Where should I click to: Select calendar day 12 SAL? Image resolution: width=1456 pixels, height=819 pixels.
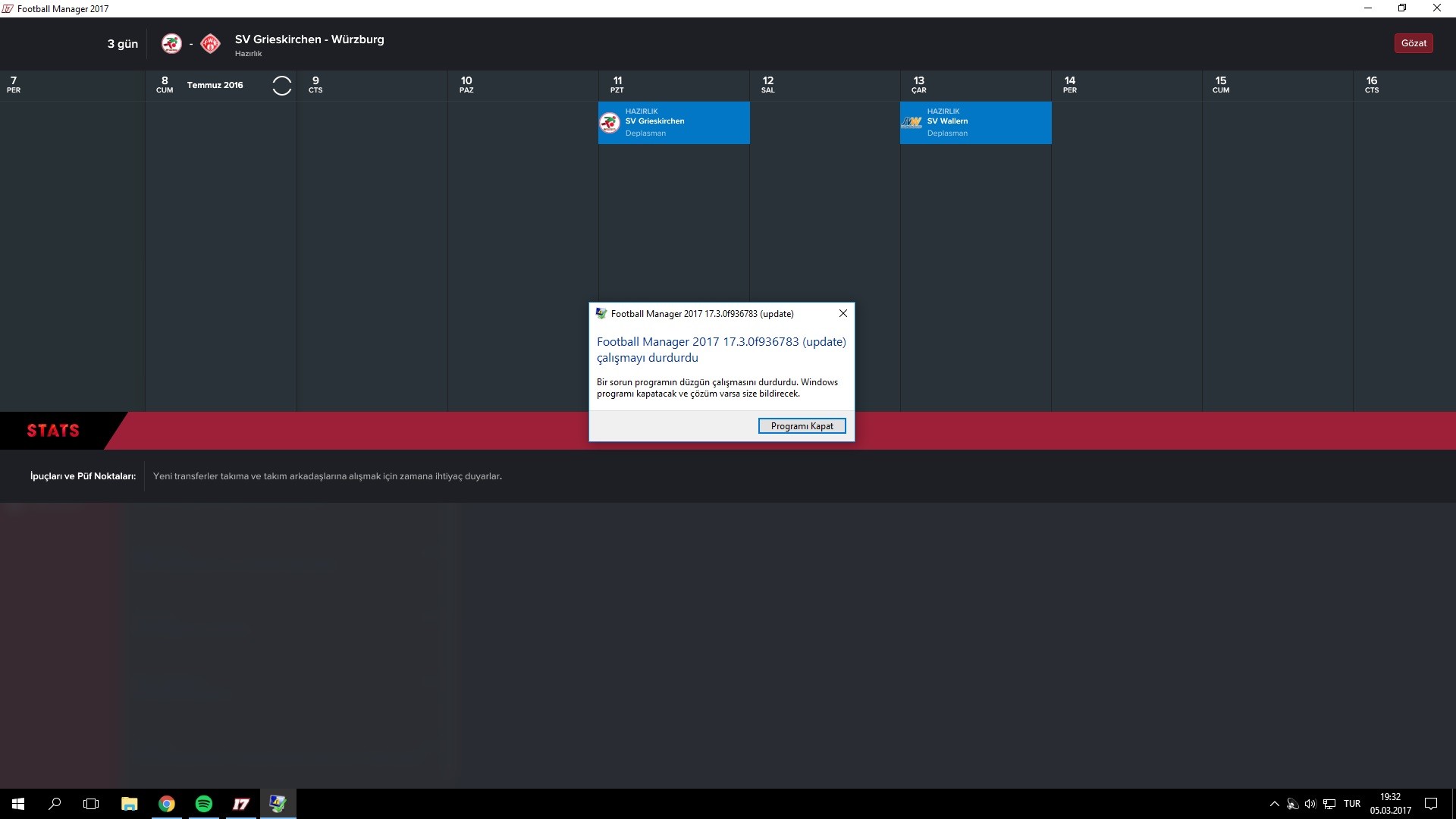point(768,85)
